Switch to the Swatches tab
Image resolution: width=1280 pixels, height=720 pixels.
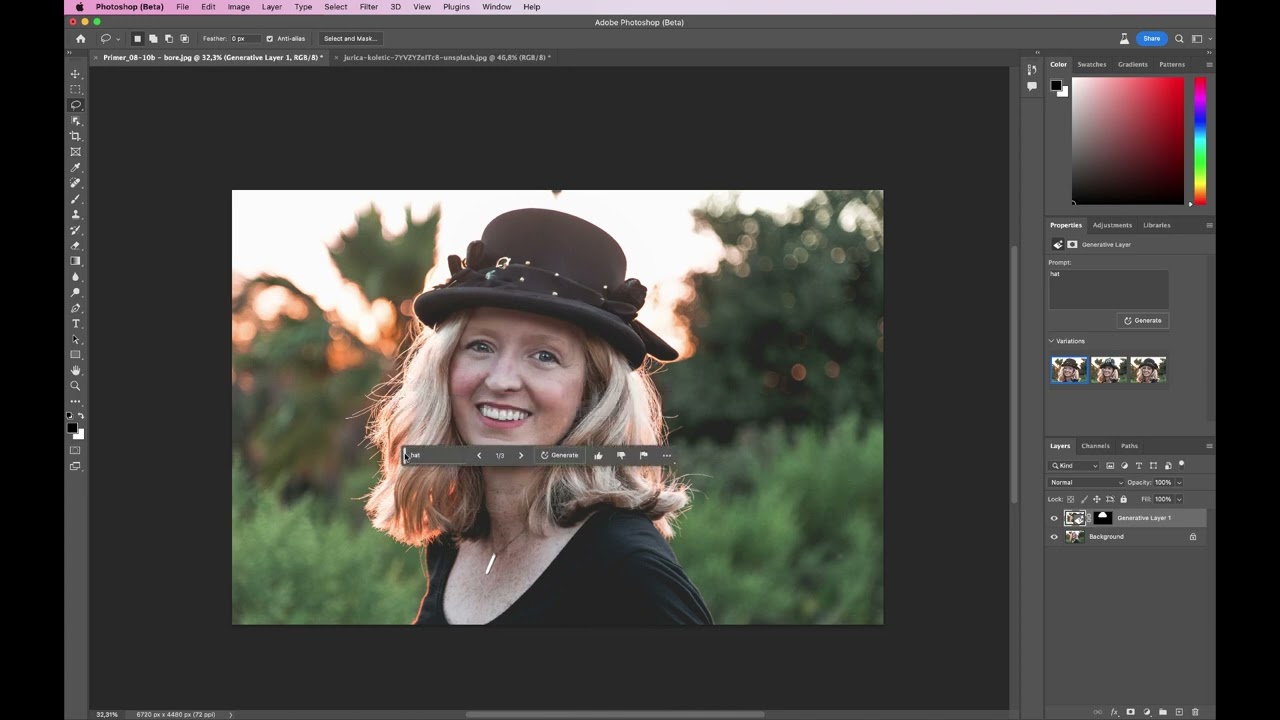tap(1092, 64)
